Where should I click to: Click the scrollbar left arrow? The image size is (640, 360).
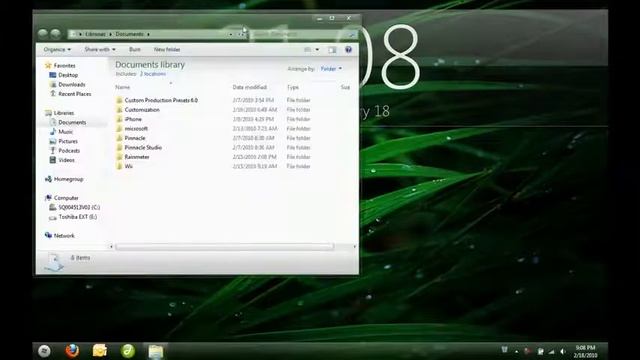pyautogui.click(x=111, y=247)
